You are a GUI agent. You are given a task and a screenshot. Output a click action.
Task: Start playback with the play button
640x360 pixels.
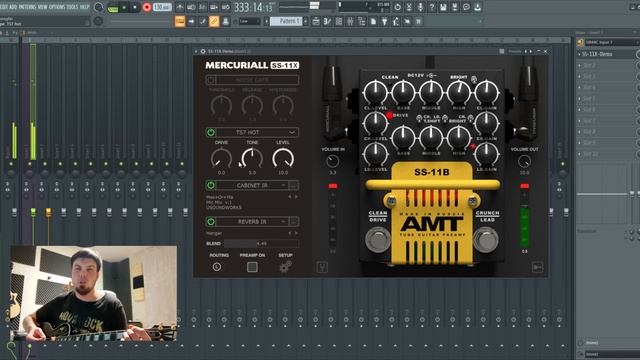tap(124, 7)
